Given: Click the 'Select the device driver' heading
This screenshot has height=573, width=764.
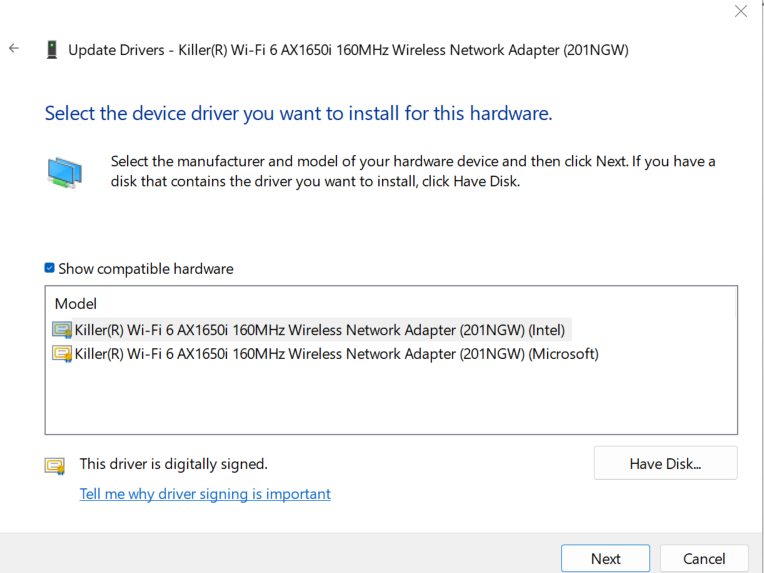Looking at the screenshot, I should coord(298,113).
